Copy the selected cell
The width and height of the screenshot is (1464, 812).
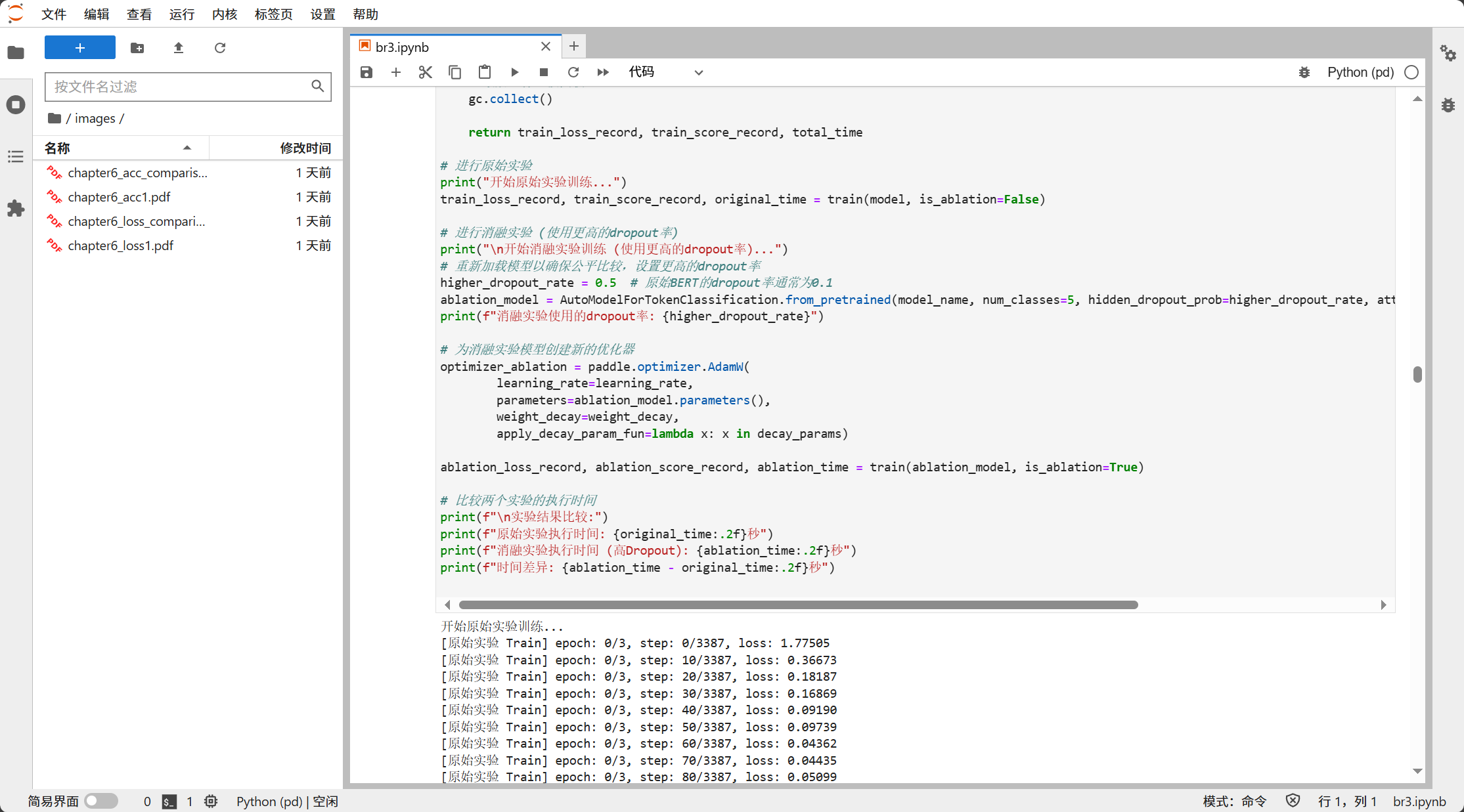click(455, 72)
